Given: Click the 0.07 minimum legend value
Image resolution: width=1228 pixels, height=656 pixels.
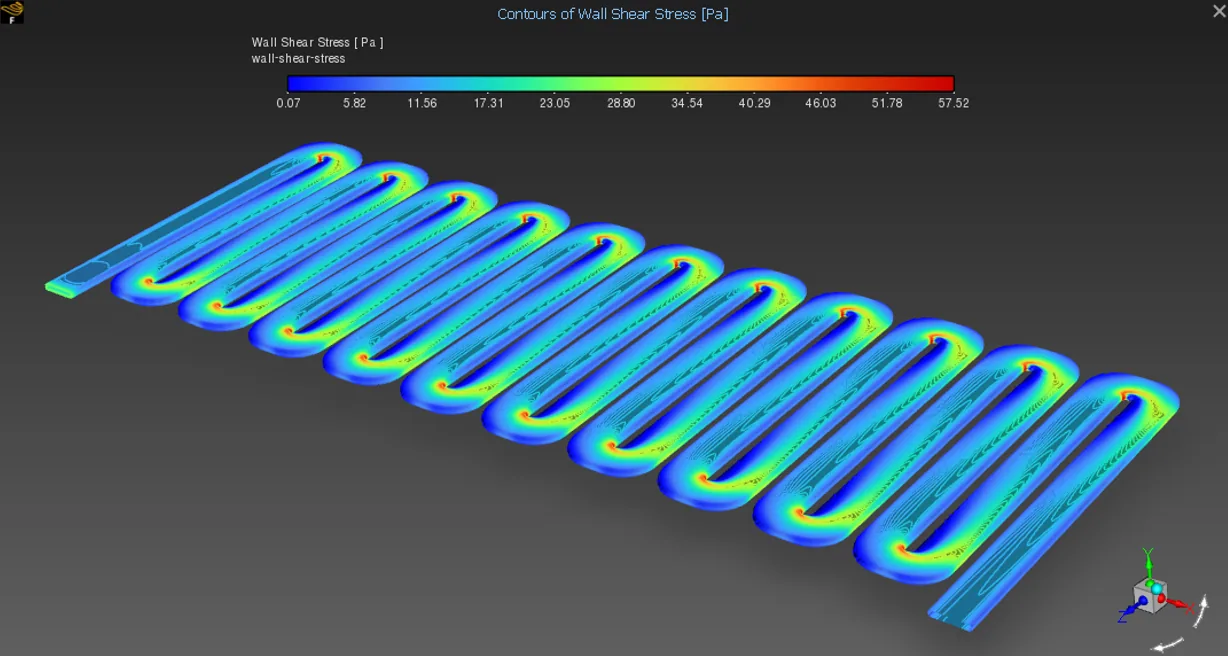Looking at the screenshot, I should pyautogui.click(x=288, y=103).
